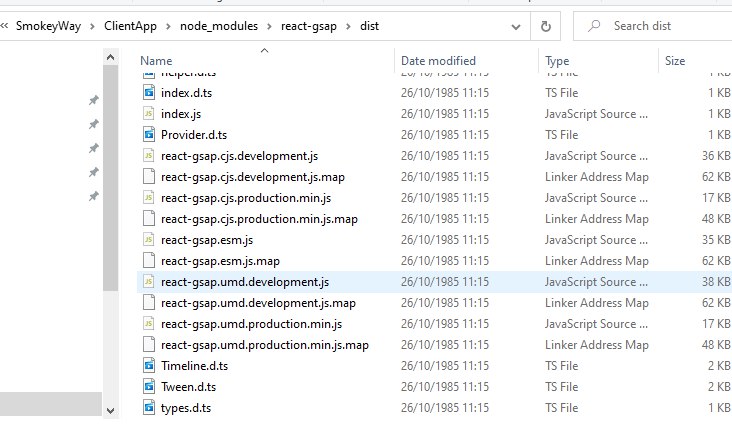The height and width of the screenshot is (441, 732).
Task: Click the navigation pane scrollbar thumb
Action: point(111,178)
